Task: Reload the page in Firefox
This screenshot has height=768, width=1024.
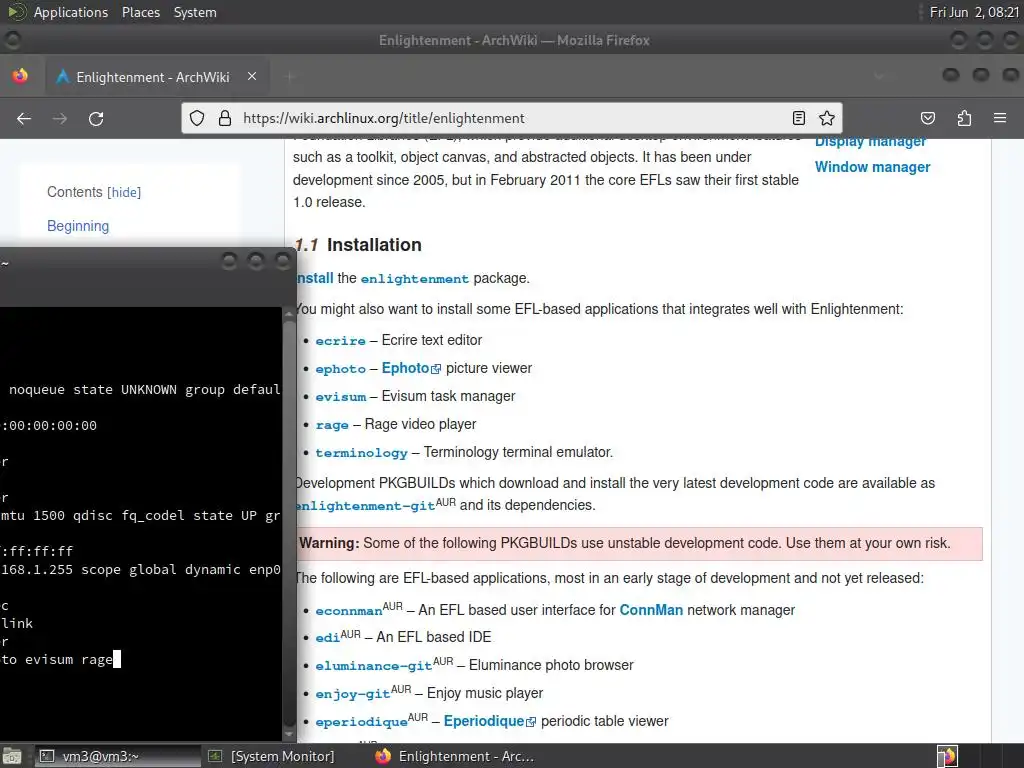Action: (x=96, y=118)
